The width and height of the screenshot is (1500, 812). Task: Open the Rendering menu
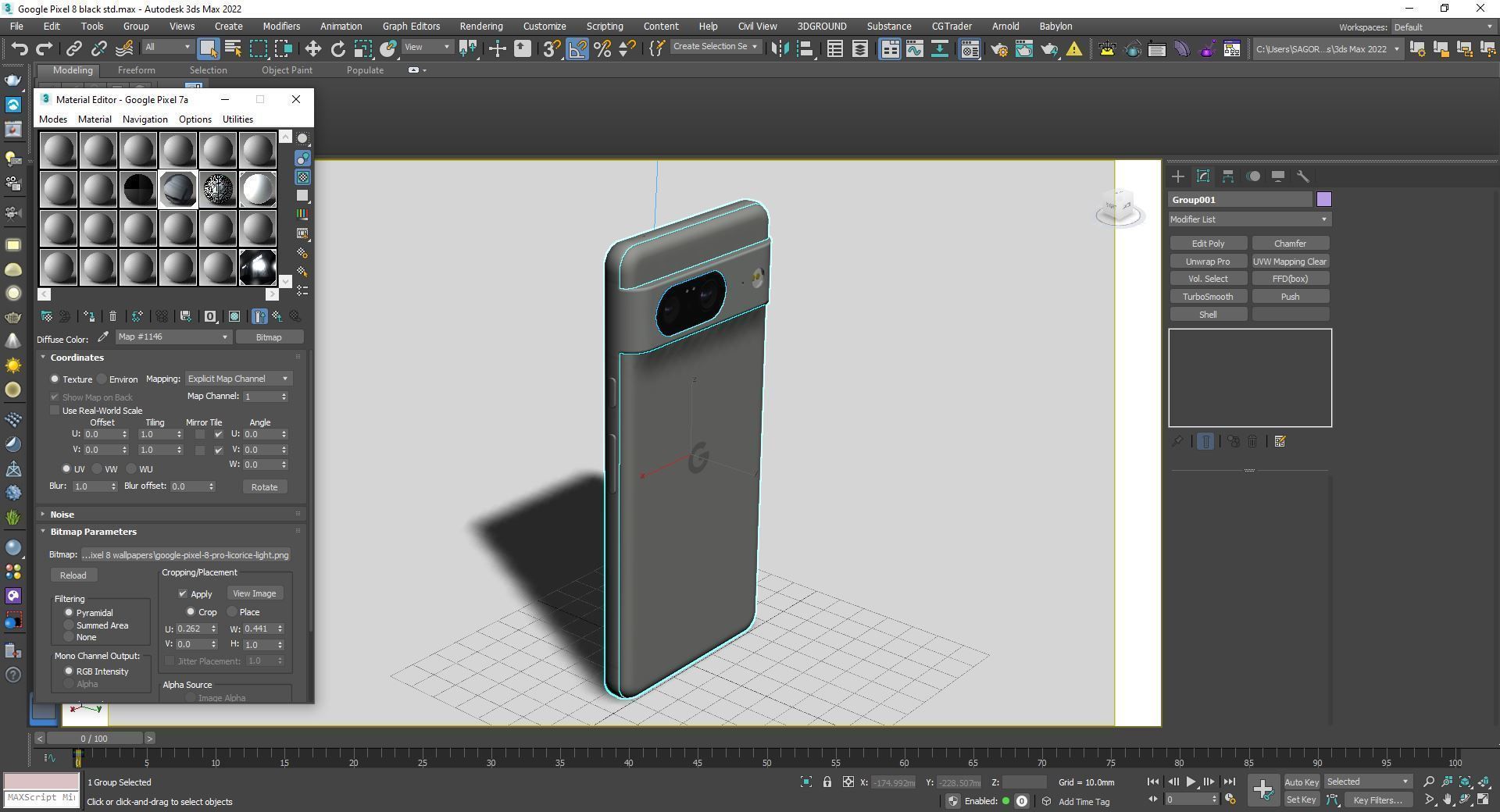point(480,26)
